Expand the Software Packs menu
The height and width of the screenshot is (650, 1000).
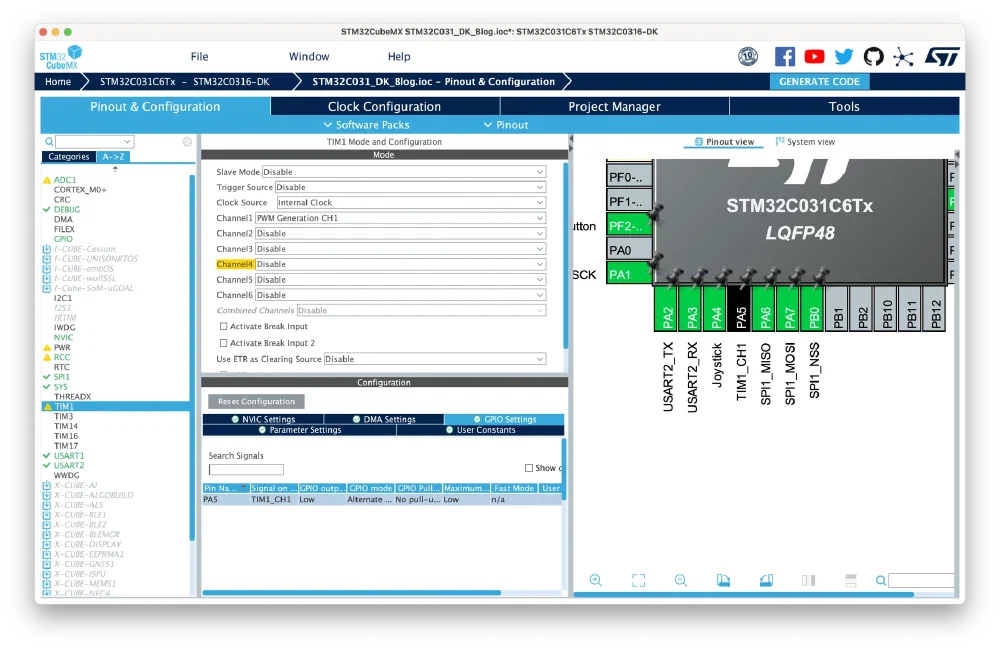(366, 125)
